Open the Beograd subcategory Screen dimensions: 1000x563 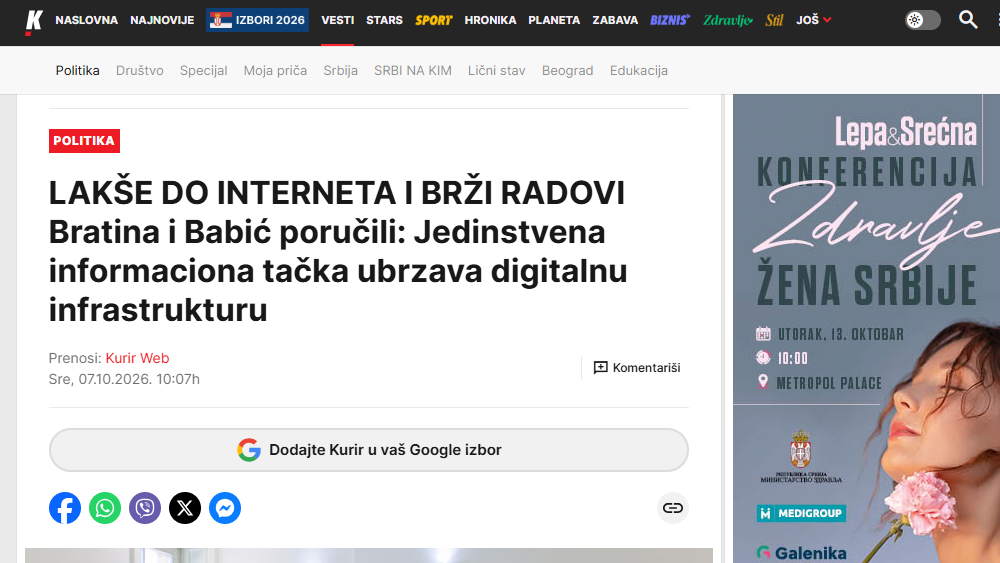pos(568,70)
